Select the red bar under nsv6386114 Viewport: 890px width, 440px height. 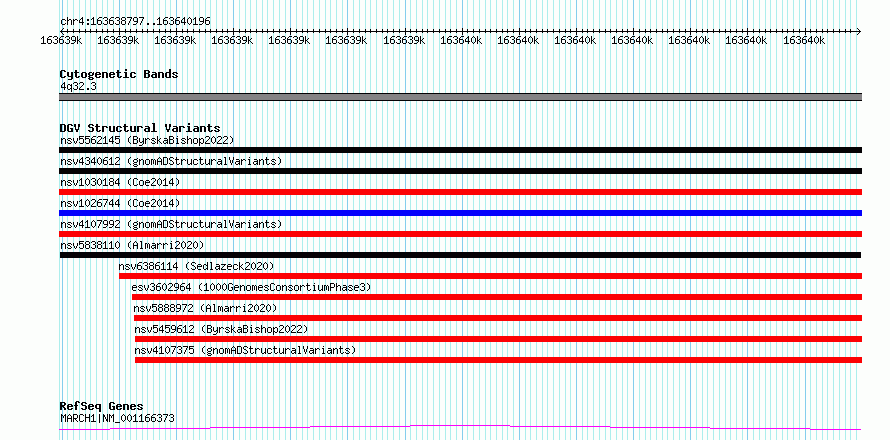click(490, 276)
